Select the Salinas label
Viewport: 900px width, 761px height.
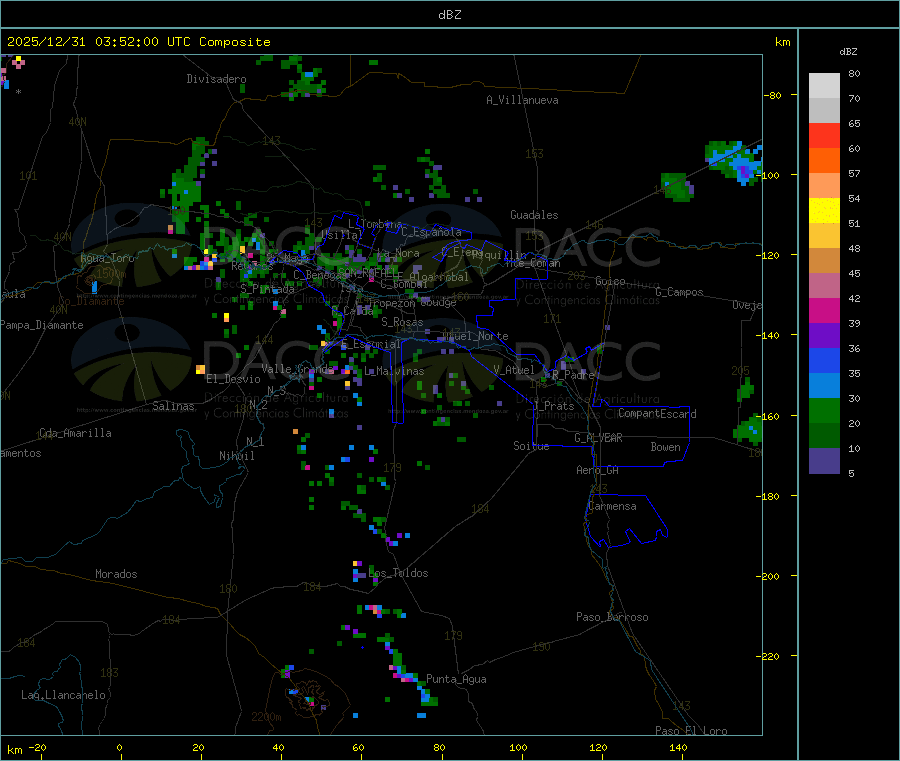[173, 406]
